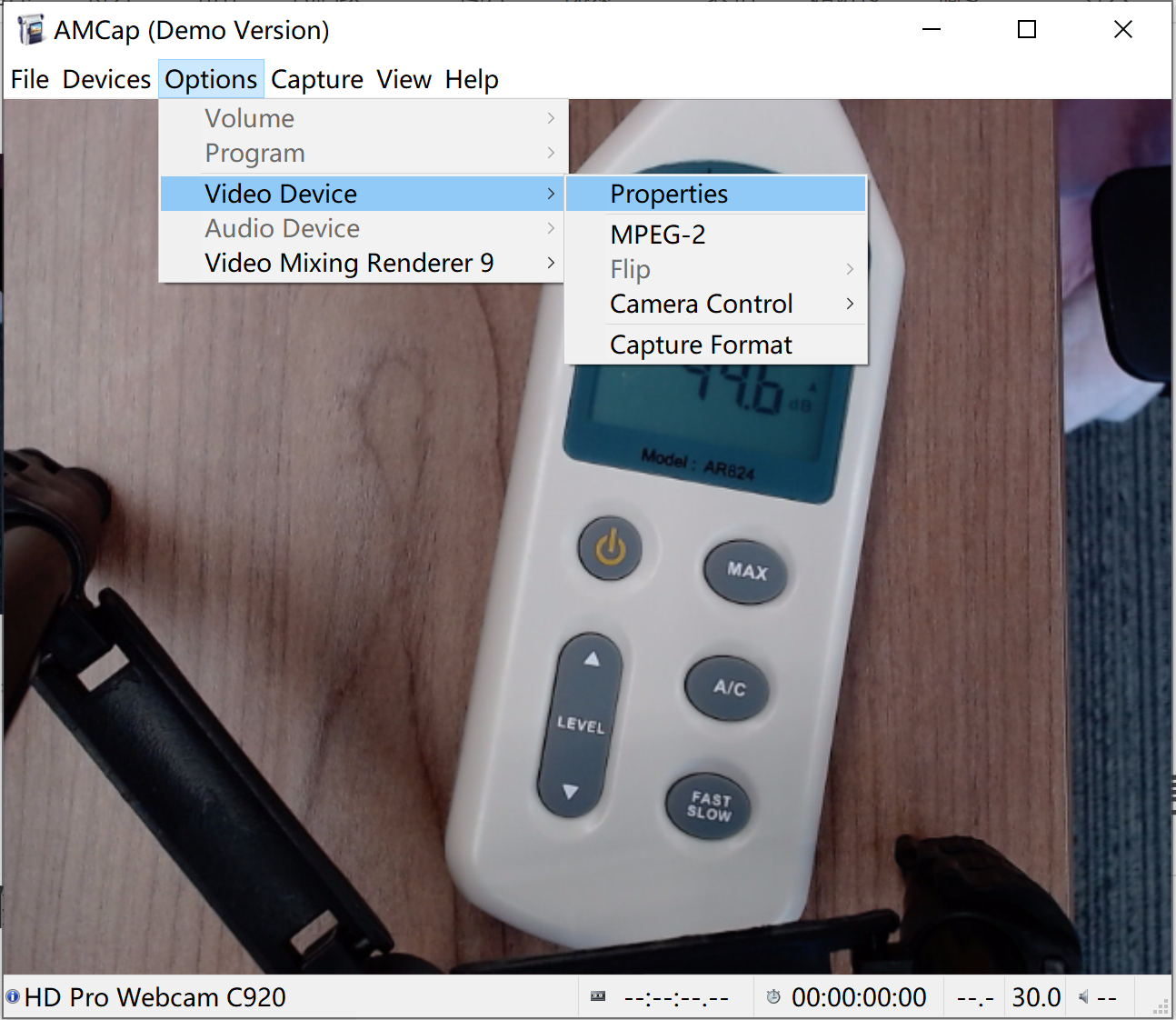Minimize the AMCap window
The height and width of the screenshot is (1020, 1176).
click(x=932, y=30)
